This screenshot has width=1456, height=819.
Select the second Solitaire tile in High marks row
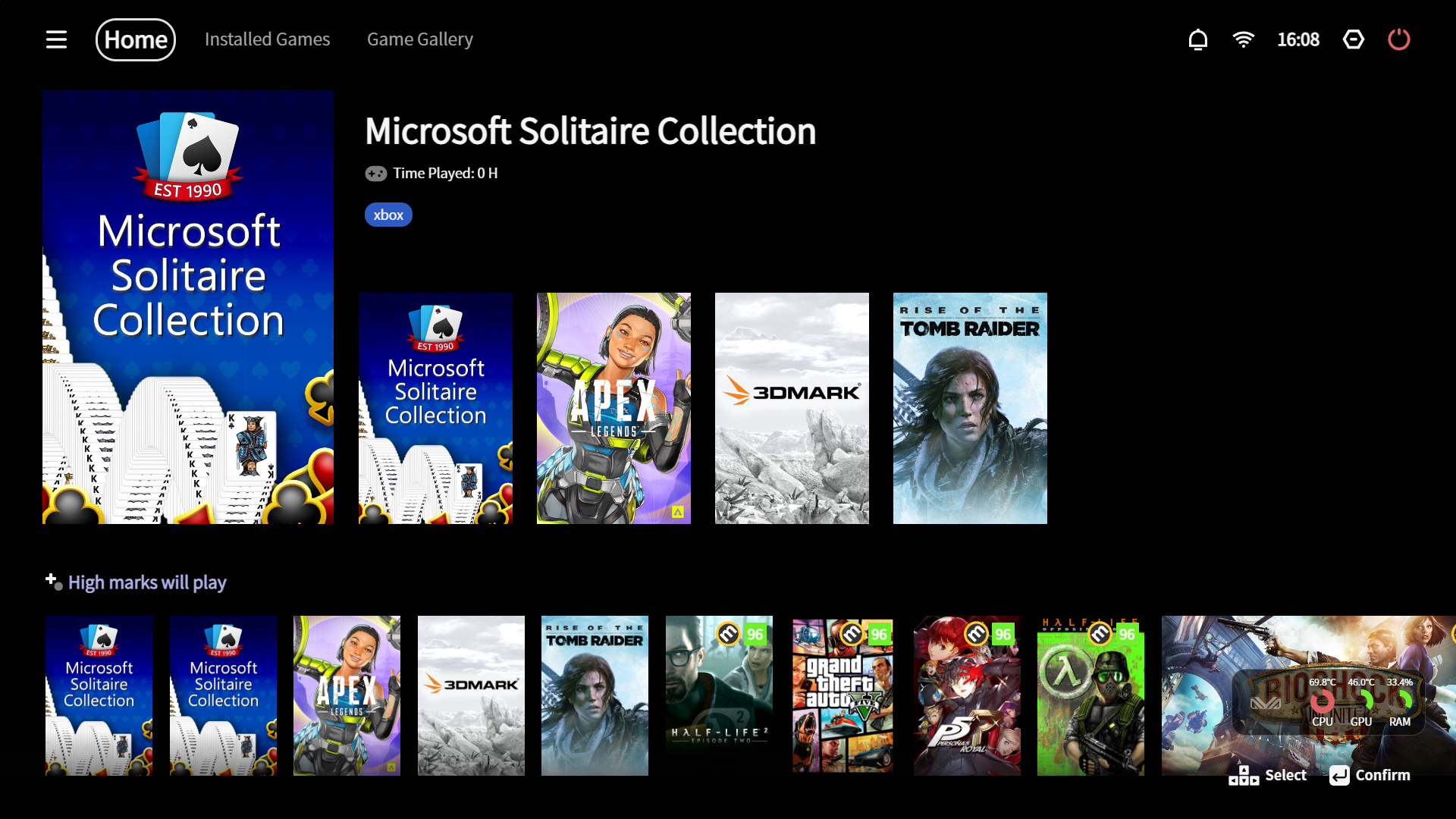click(223, 695)
